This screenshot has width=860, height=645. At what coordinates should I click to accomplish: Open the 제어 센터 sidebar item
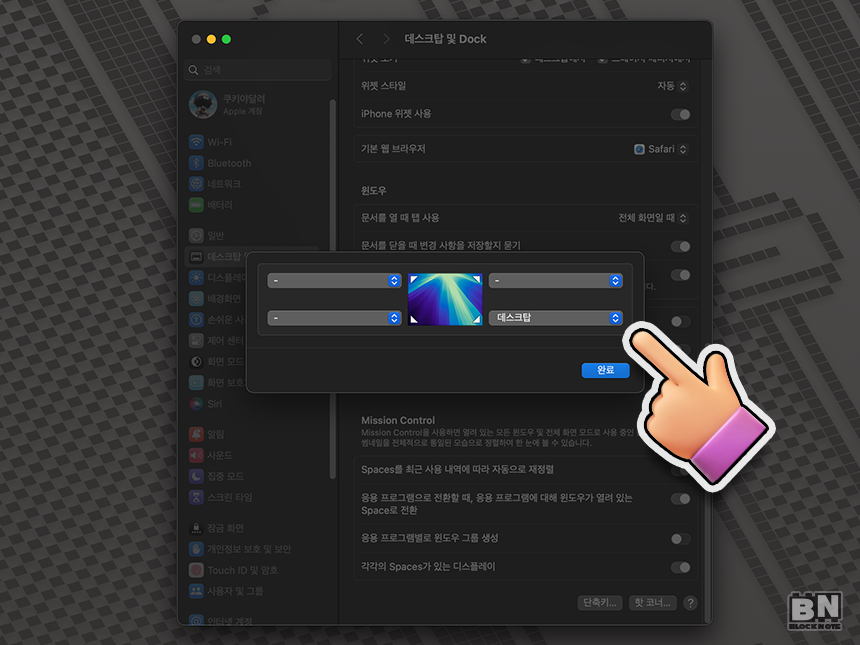tap(217, 341)
